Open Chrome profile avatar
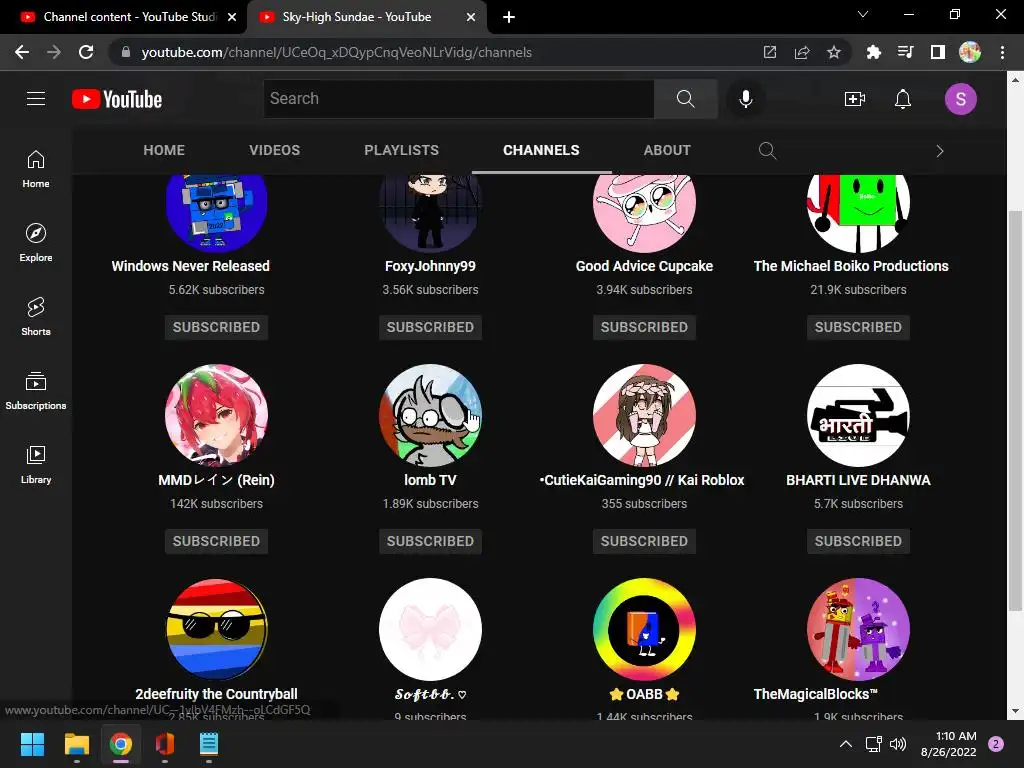The width and height of the screenshot is (1024, 768). click(x=970, y=52)
